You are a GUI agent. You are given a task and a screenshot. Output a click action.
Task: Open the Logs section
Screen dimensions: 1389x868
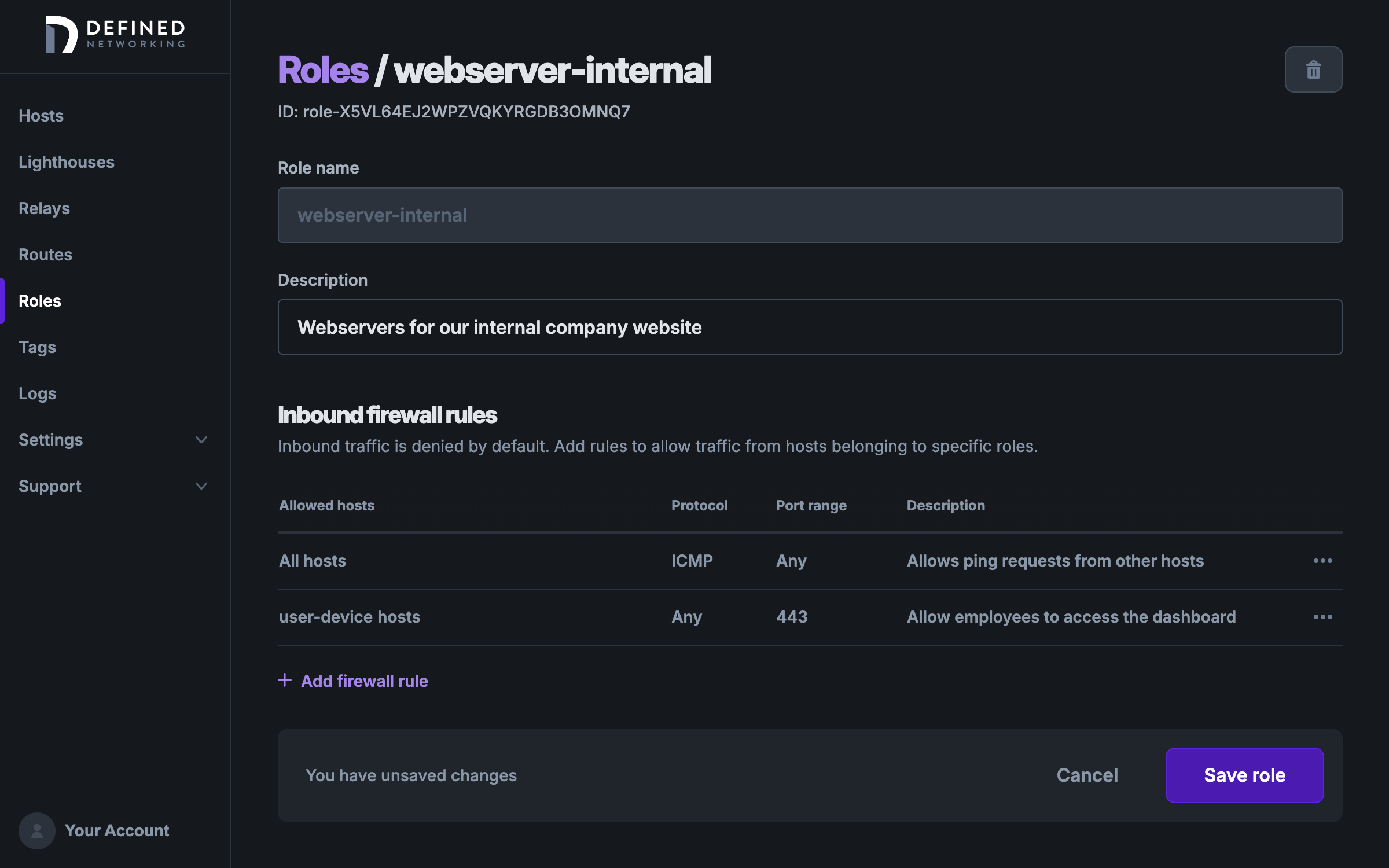click(x=37, y=392)
